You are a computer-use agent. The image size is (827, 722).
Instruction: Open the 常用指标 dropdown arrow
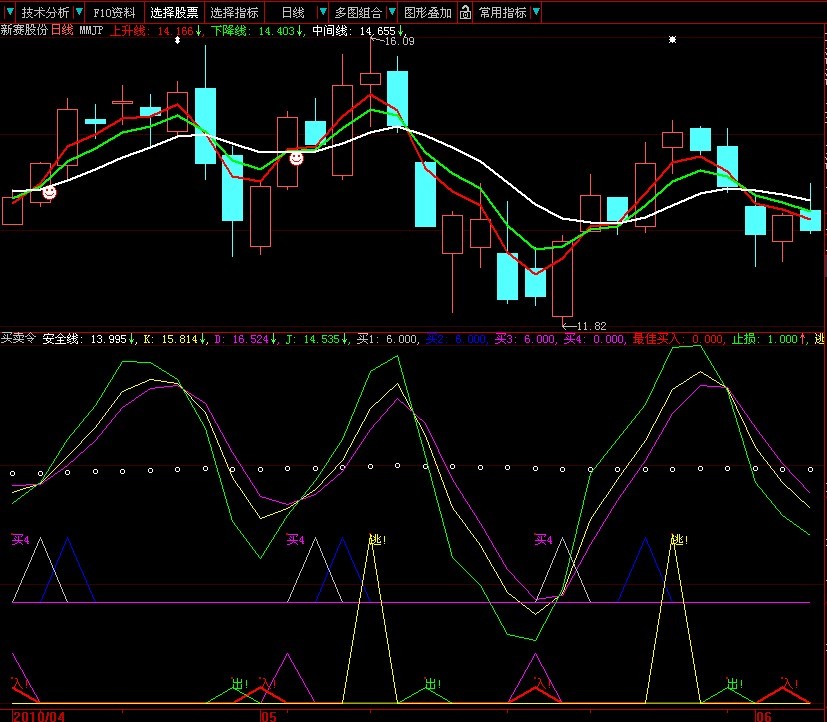tap(536, 13)
